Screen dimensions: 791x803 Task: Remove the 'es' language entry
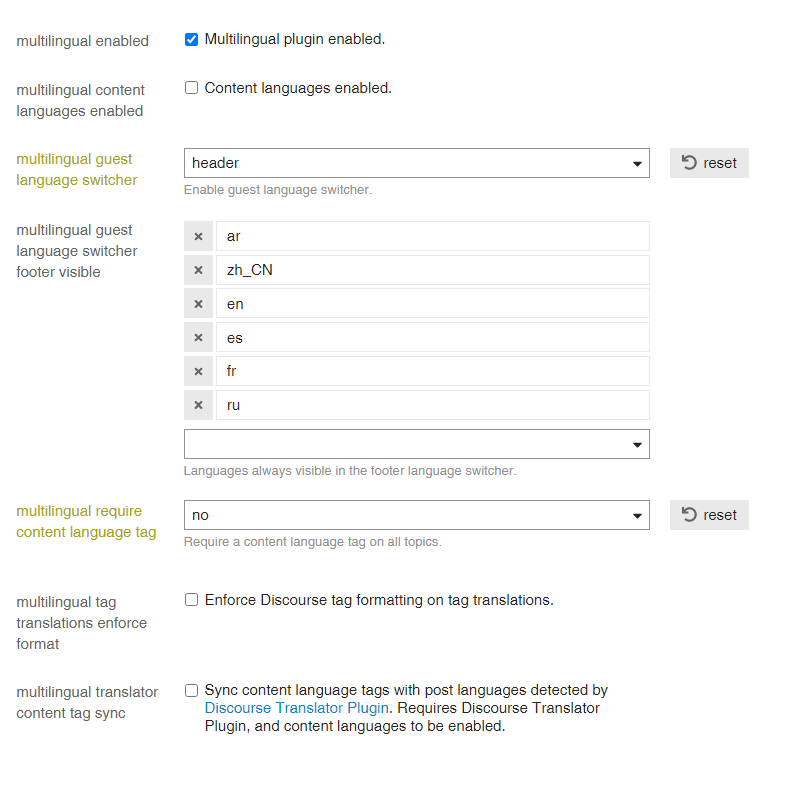coord(198,337)
